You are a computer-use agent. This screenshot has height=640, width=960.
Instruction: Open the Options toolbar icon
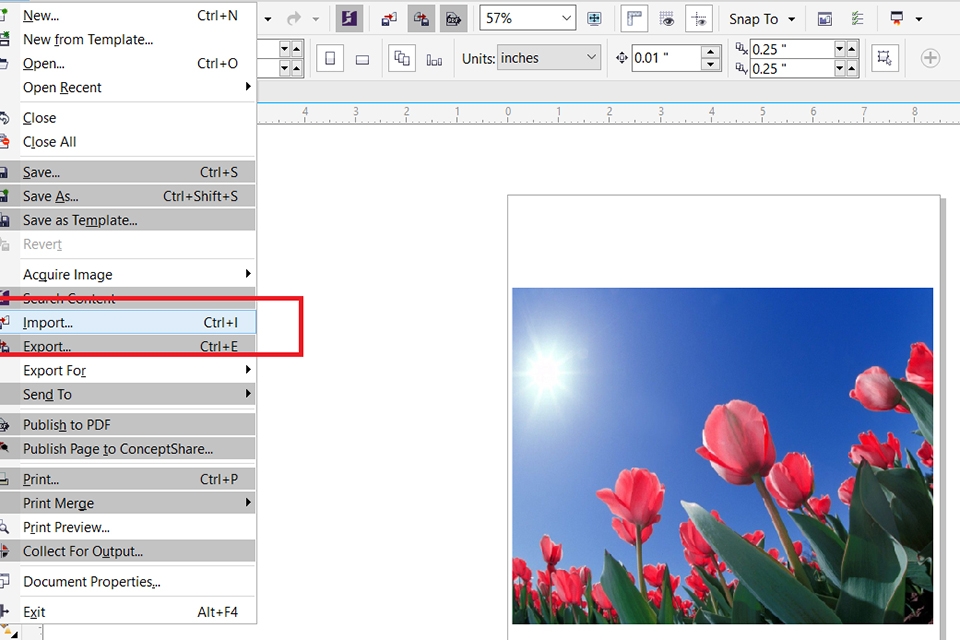857,18
